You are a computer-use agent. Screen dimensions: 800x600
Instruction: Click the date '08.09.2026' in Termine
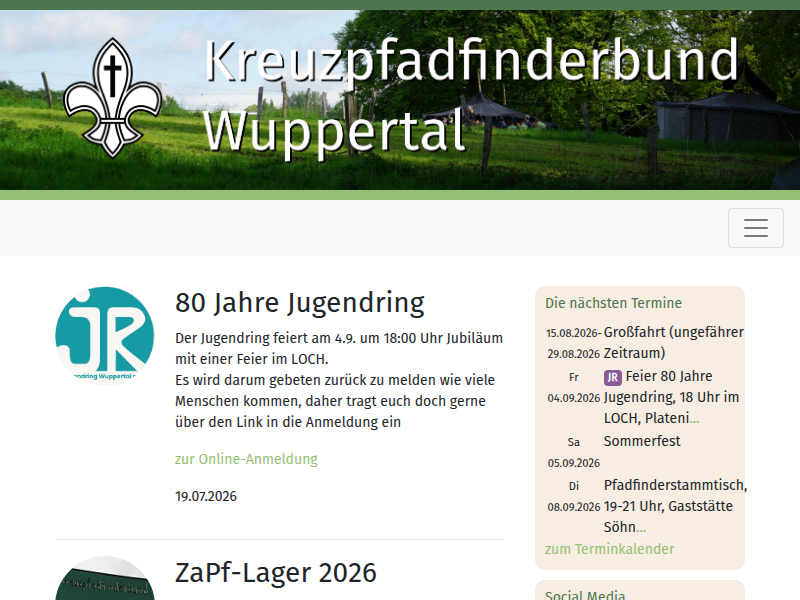pyautogui.click(x=573, y=507)
